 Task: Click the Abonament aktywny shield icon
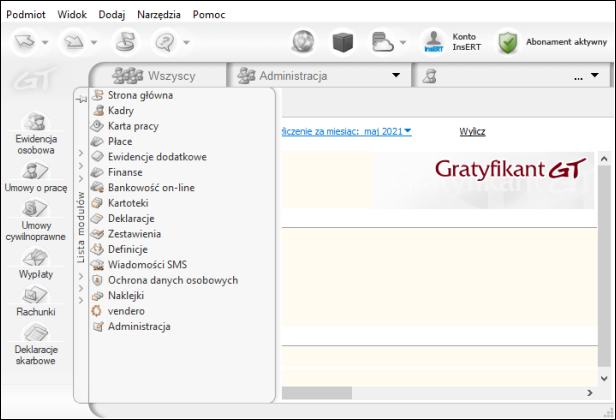click(x=508, y=42)
